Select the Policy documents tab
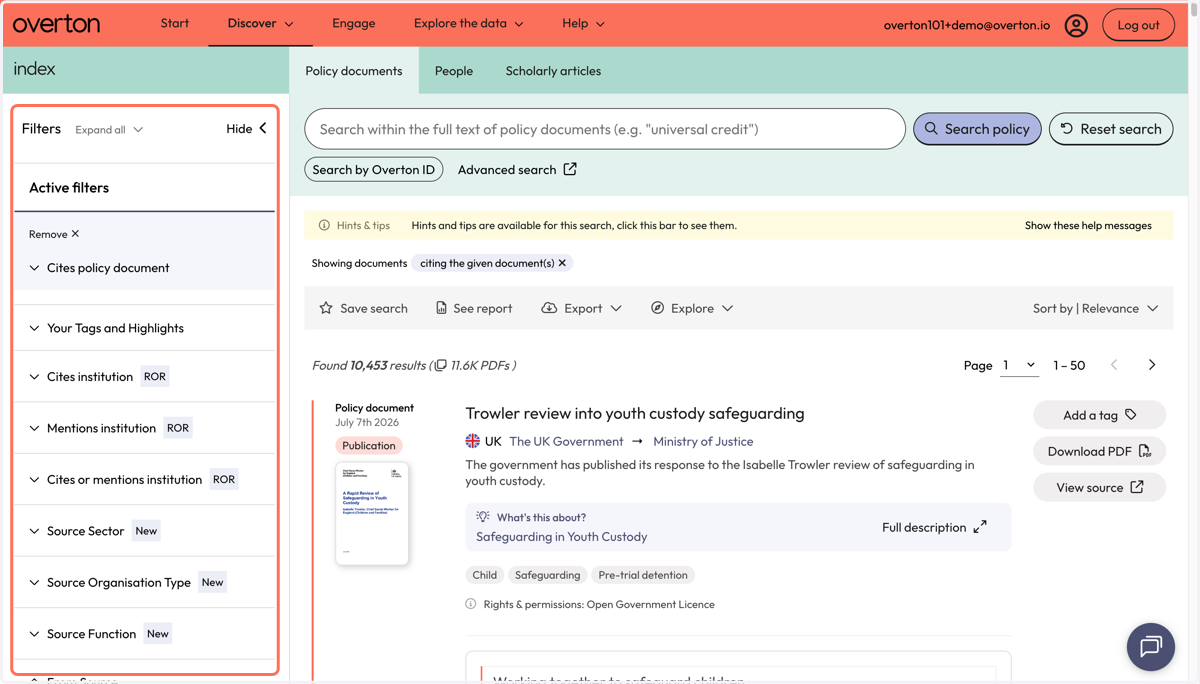Image resolution: width=1200 pixels, height=684 pixels. click(354, 71)
